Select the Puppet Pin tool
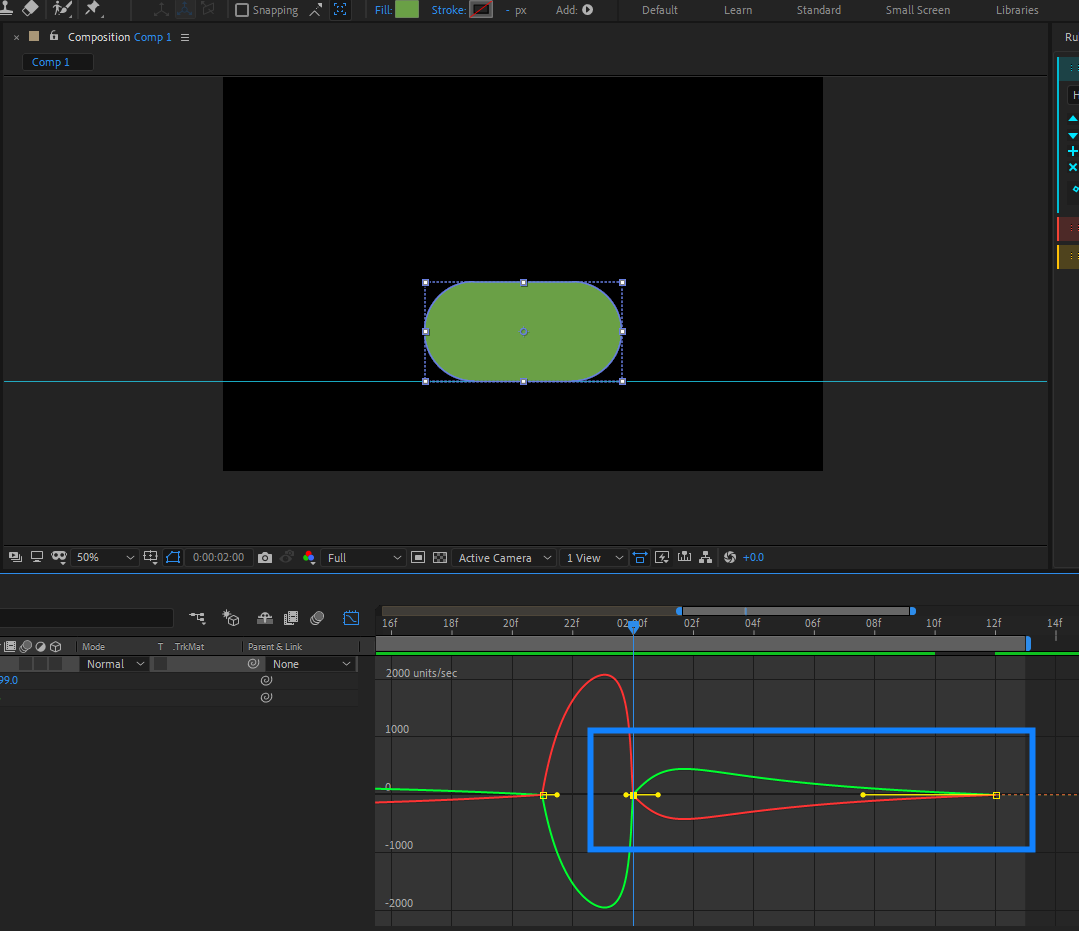1079x931 pixels. 93,9
